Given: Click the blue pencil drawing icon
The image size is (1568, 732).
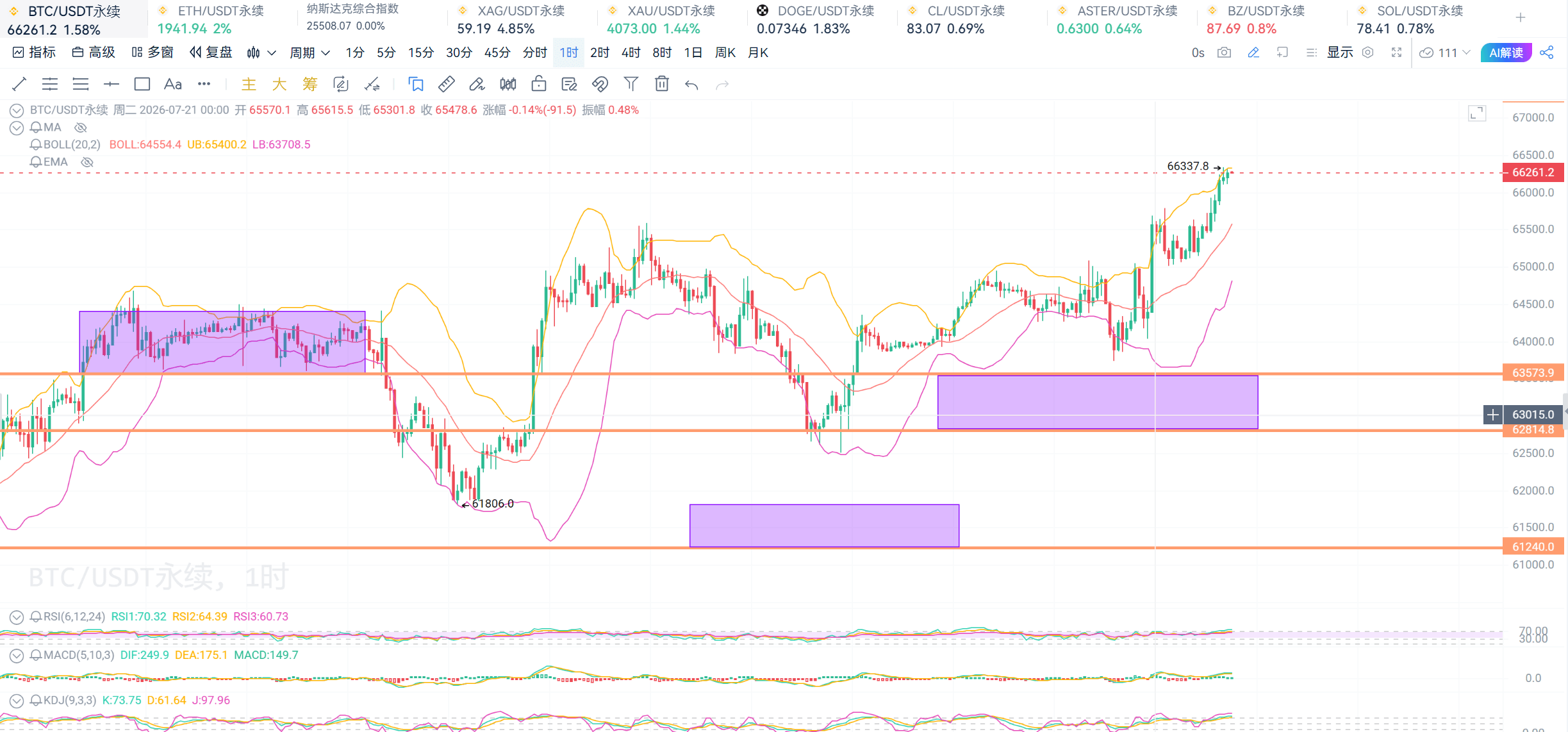Looking at the screenshot, I should click(1253, 53).
